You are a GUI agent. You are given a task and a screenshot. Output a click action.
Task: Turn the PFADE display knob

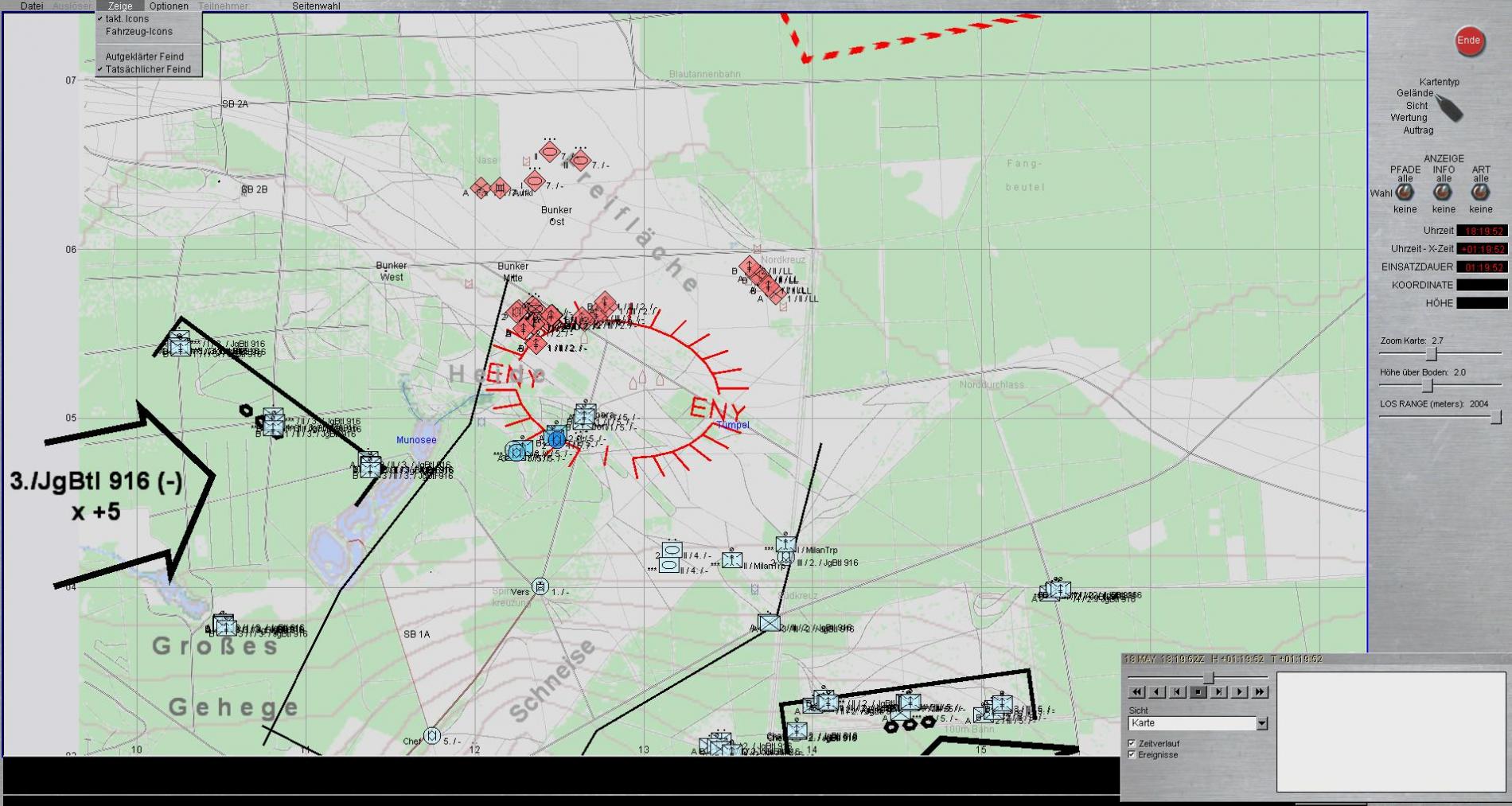pyautogui.click(x=1405, y=193)
